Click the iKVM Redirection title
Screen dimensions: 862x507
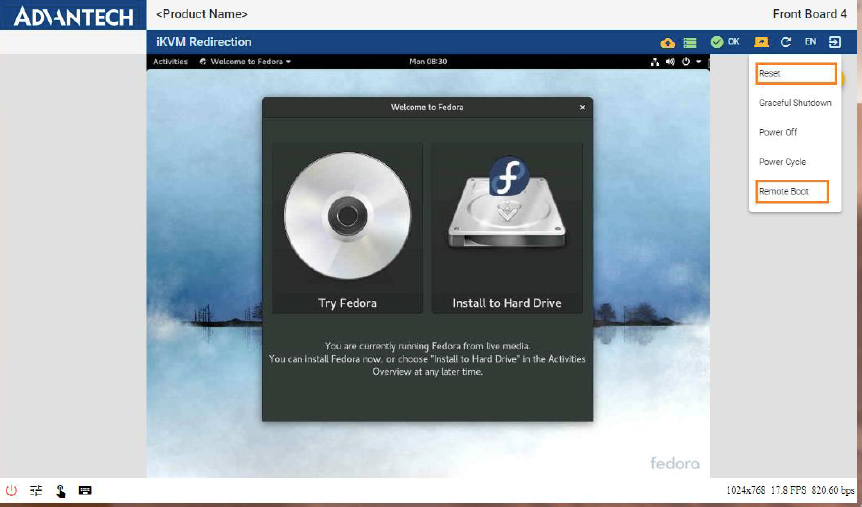[204, 42]
